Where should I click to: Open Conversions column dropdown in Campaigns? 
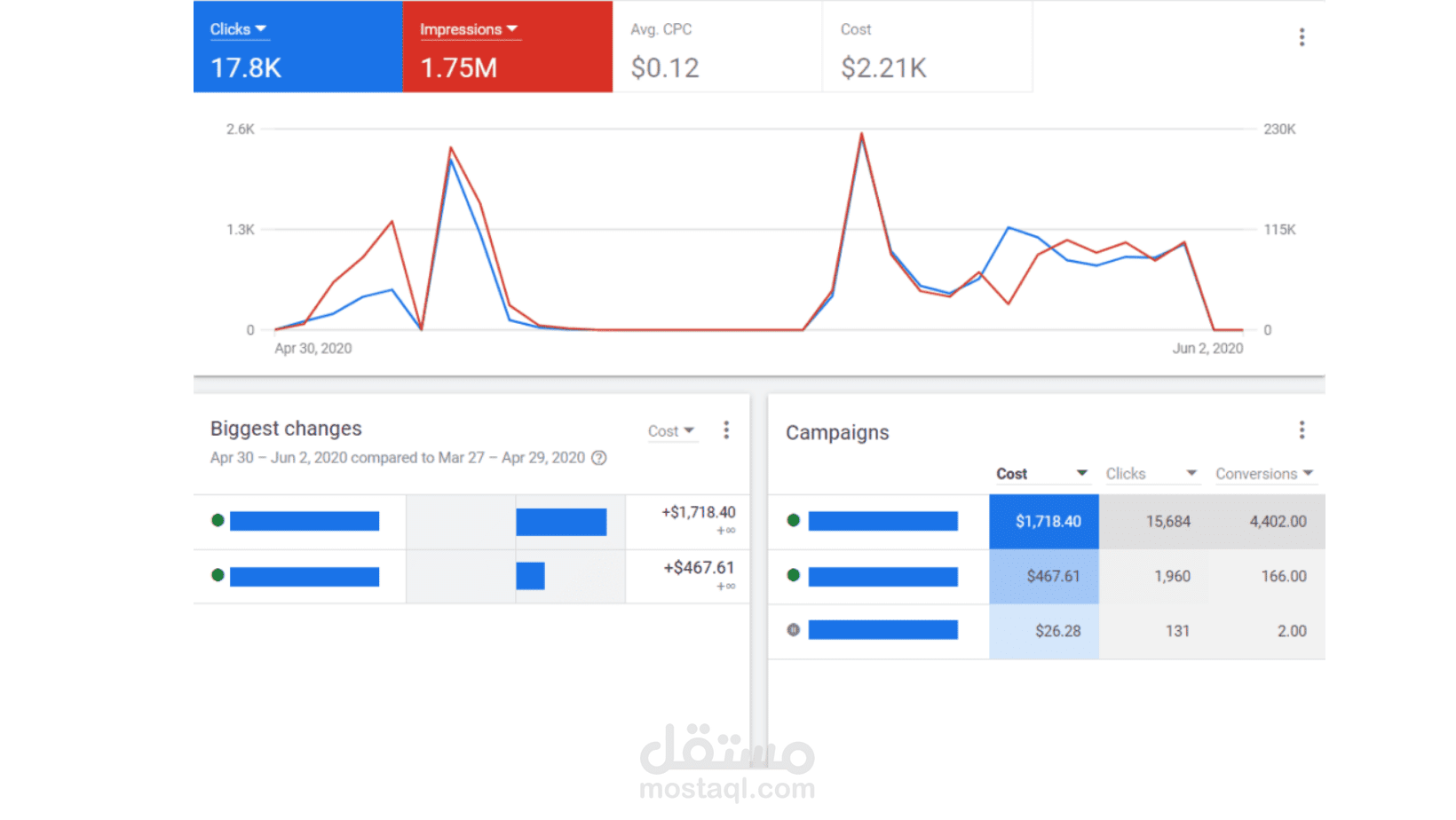pyautogui.click(x=1264, y=474)
